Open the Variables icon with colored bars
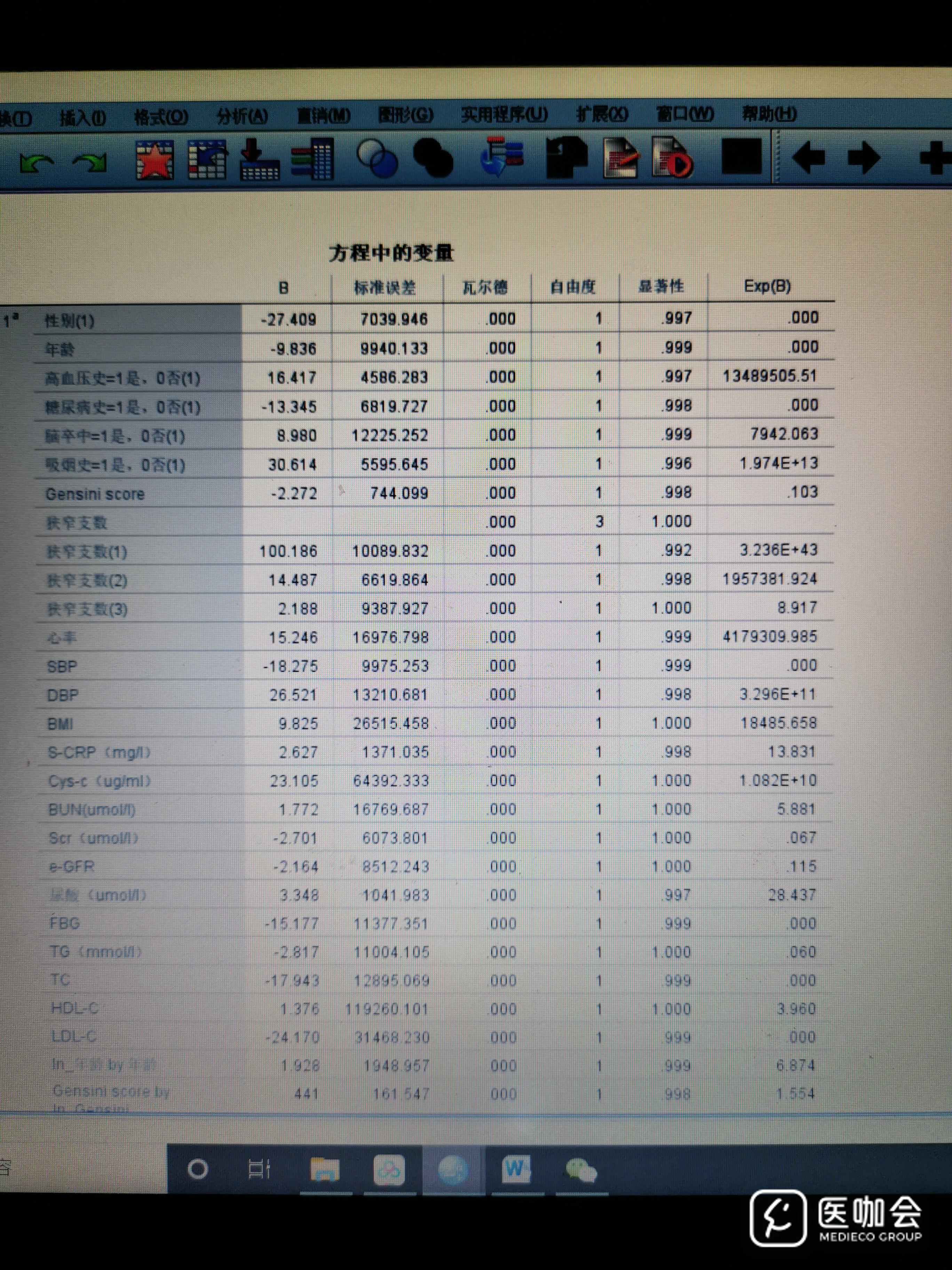The height and width of the screenshot is (1270, 952). (313, 158)
